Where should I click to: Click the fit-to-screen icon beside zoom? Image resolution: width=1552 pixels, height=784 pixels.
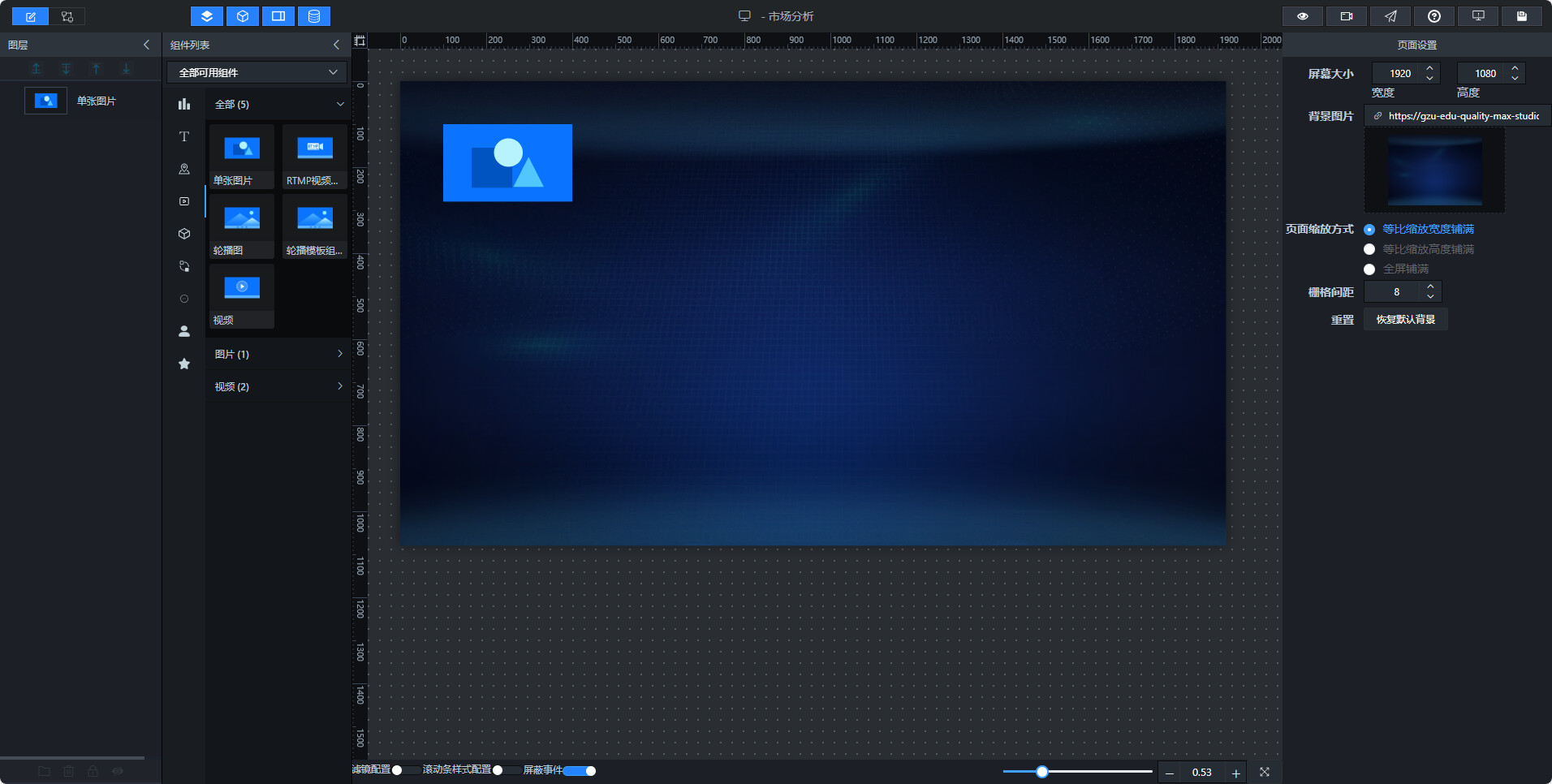tap(1265, 772)
